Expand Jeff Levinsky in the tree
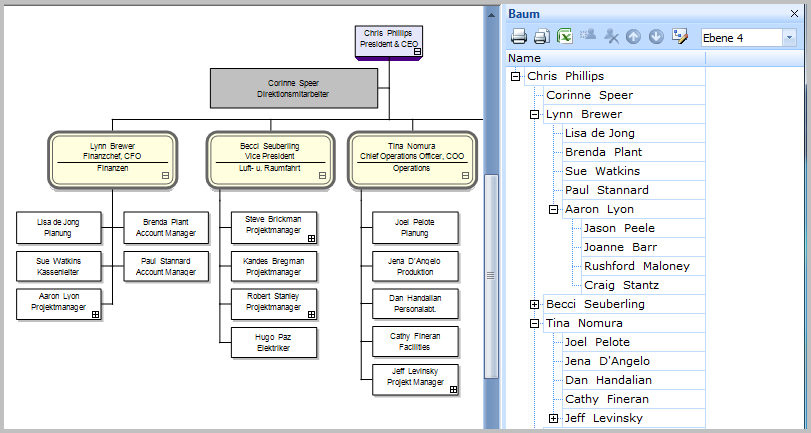Image resolution: width=811 pixels, height=433 pixels. coord(554,418)
